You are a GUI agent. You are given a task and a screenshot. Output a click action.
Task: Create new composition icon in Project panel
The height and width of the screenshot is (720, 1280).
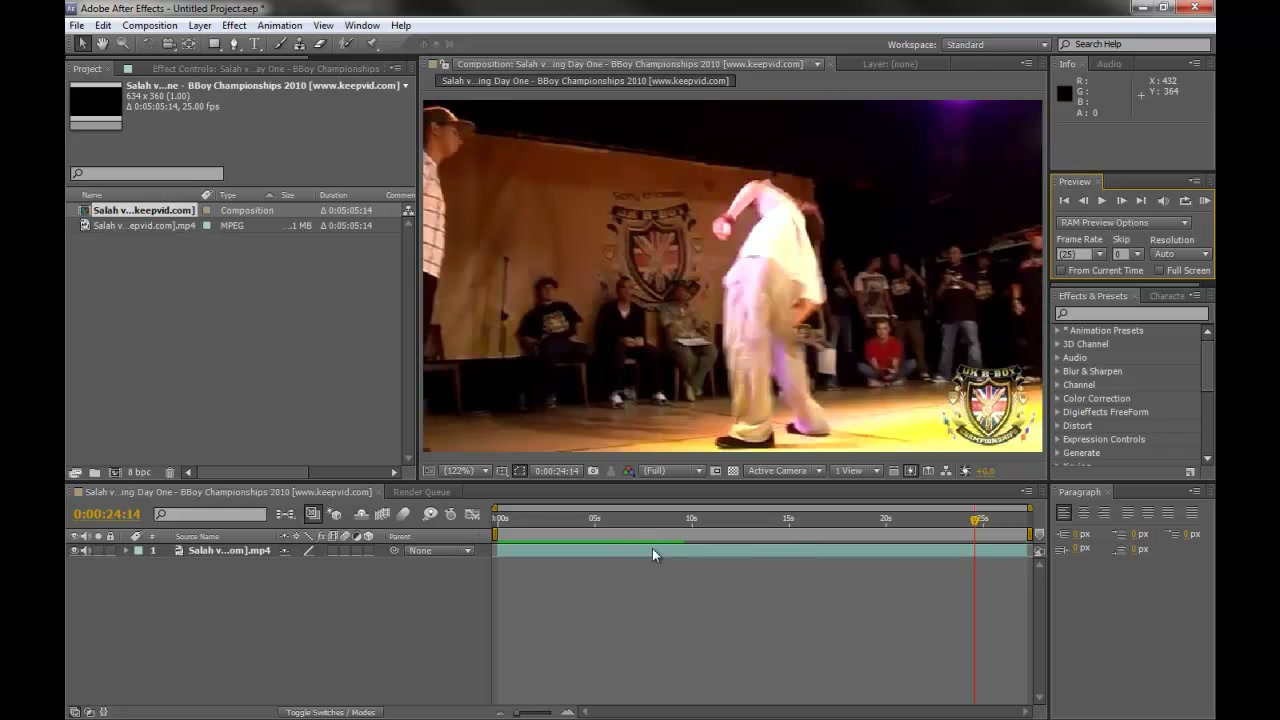pyautogui.click(x=115, y=472)
